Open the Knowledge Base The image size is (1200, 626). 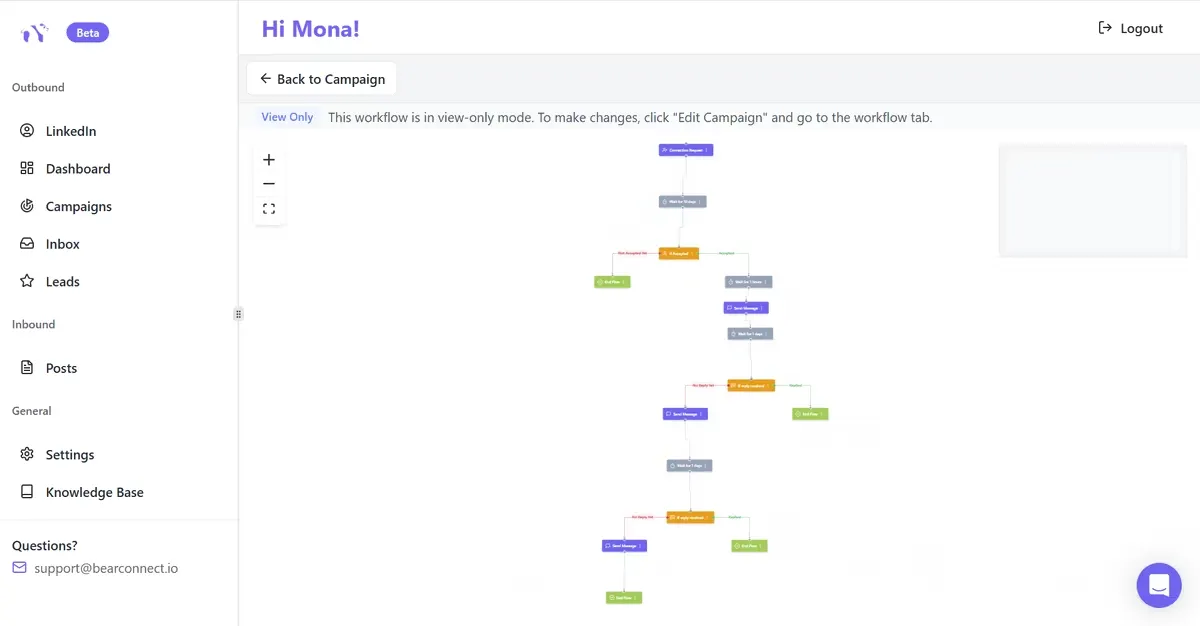coord(94,492)
